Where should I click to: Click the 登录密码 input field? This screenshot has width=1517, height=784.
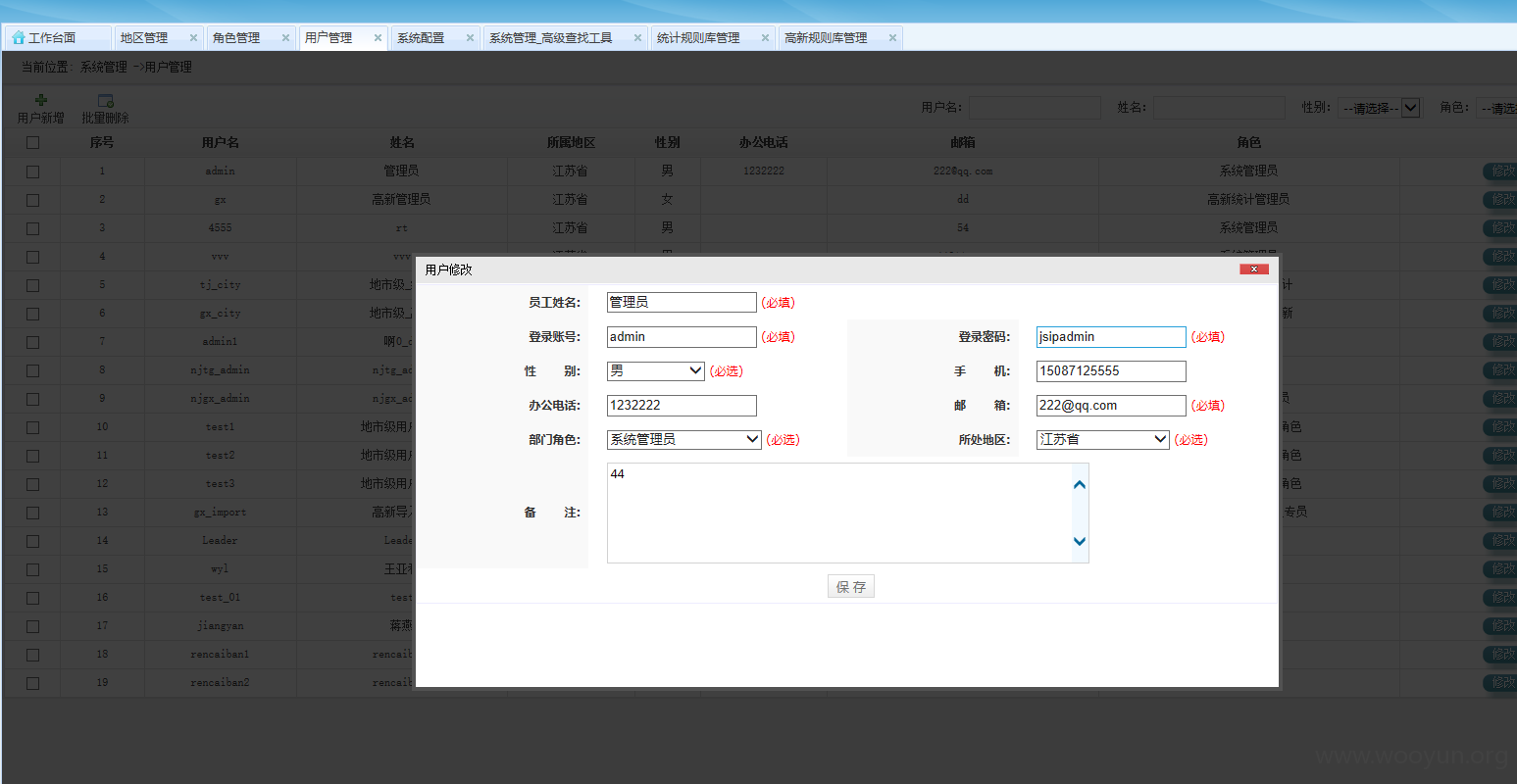coord(1111,336)
